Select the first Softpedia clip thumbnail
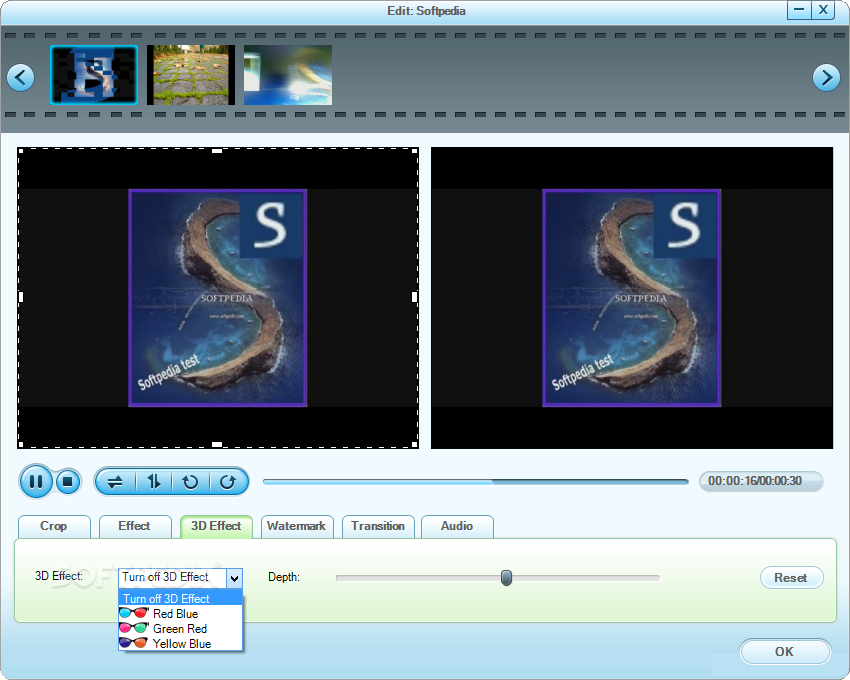The image size is (850, 680). [94, 75]
